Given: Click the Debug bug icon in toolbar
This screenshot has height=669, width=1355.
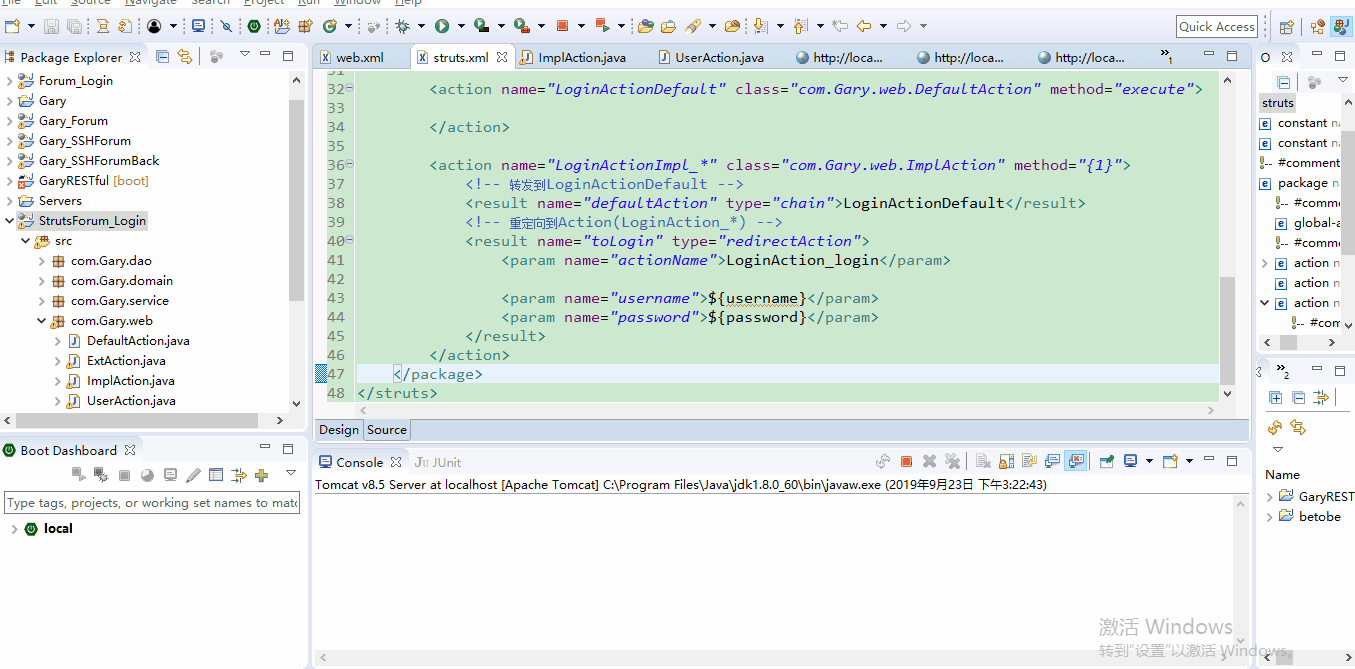Looking at the screenshot, I should coord(401,26).
